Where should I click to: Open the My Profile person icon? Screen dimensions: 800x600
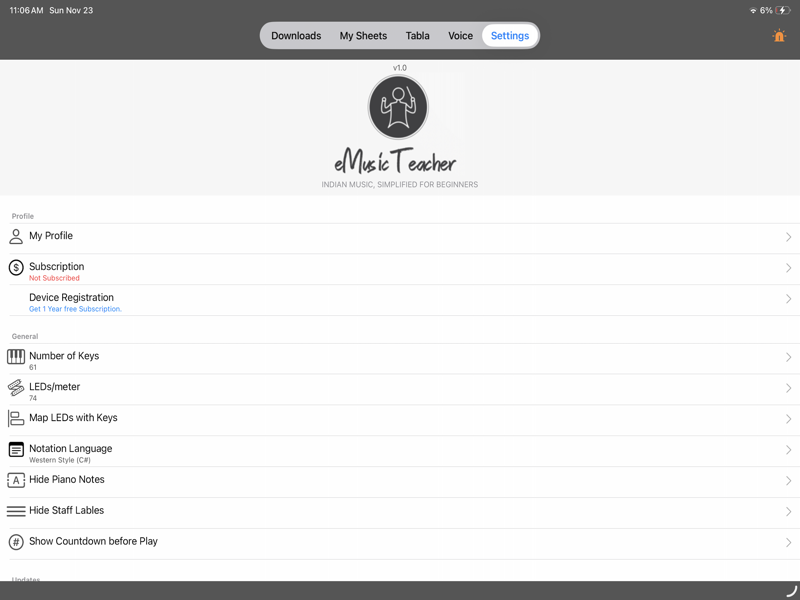[15, 235]
